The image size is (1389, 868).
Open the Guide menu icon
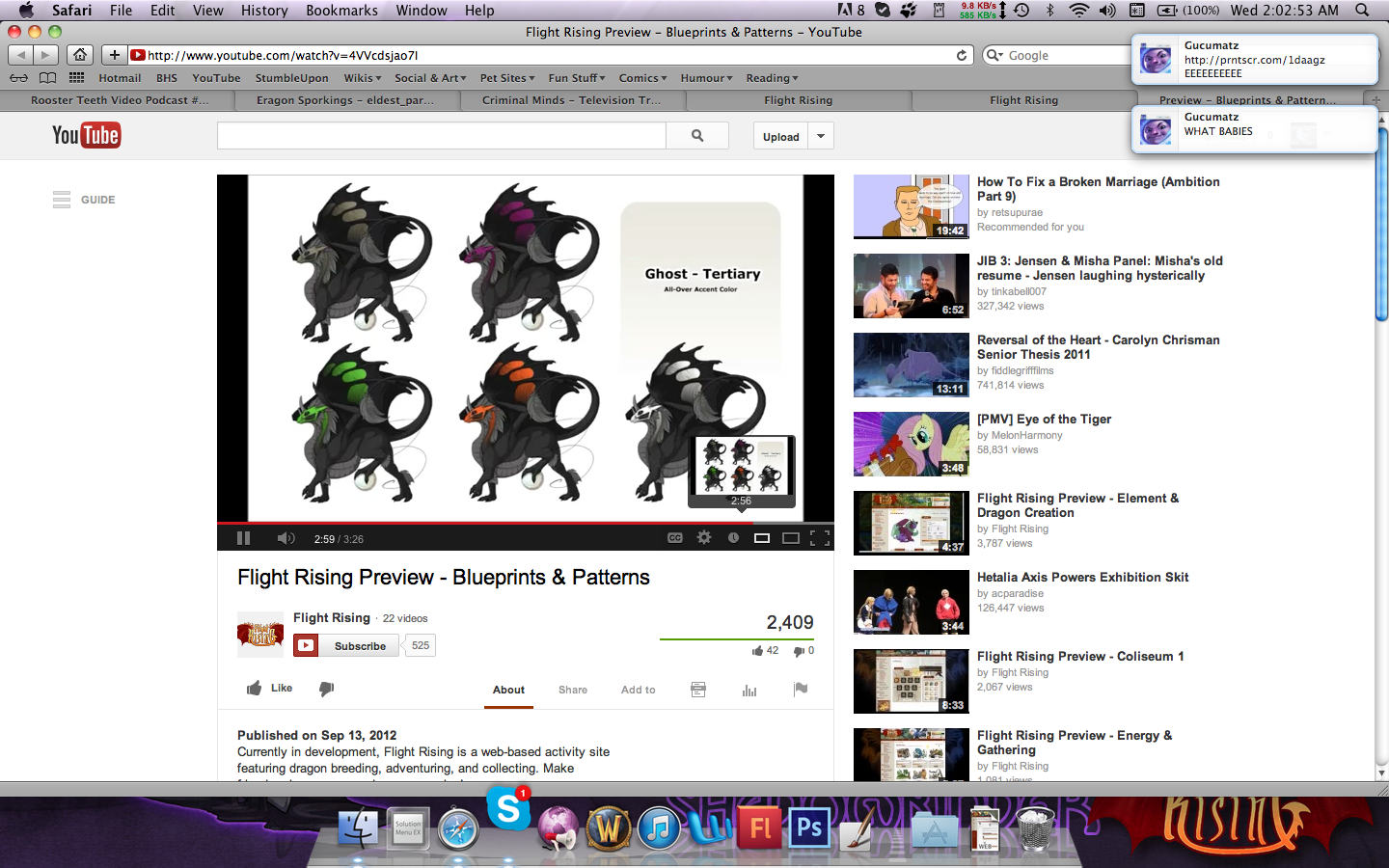(x=62, y=200)
